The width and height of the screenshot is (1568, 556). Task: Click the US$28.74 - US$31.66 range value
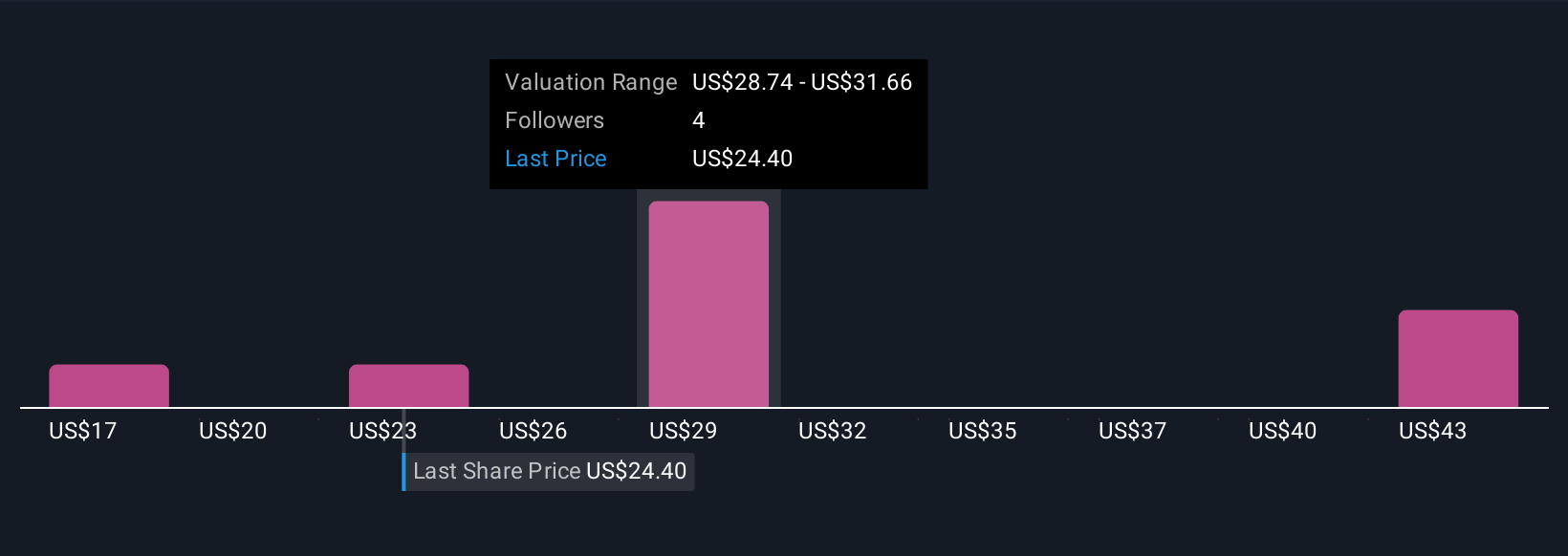tap(802, 82)
